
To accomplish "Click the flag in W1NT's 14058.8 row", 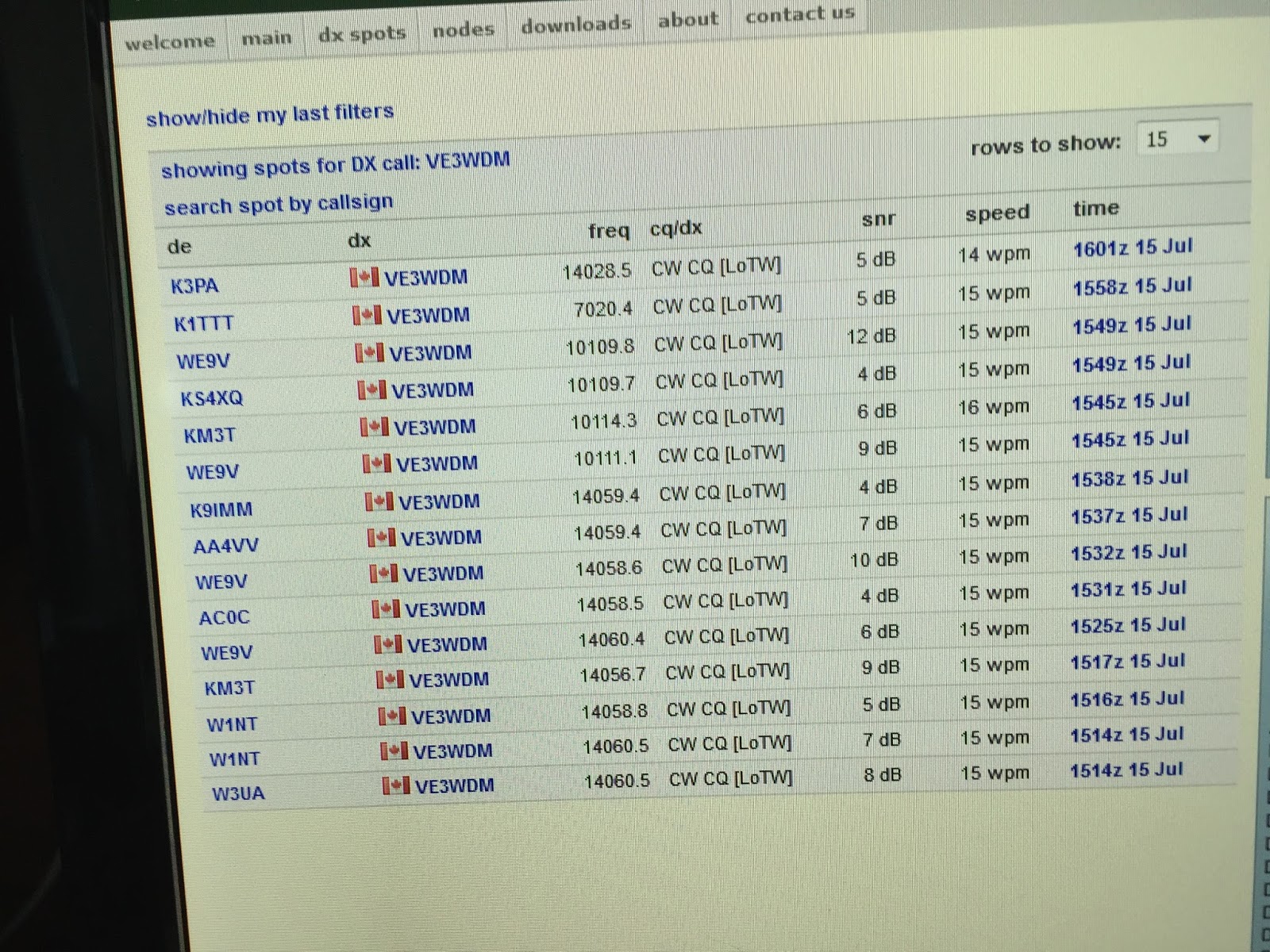I will 392,716.
